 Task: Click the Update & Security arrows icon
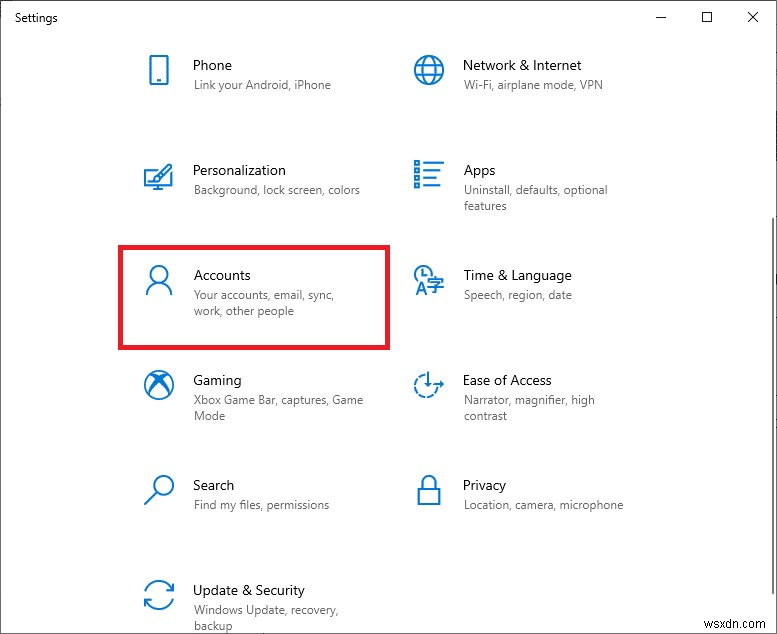point(158,595)
